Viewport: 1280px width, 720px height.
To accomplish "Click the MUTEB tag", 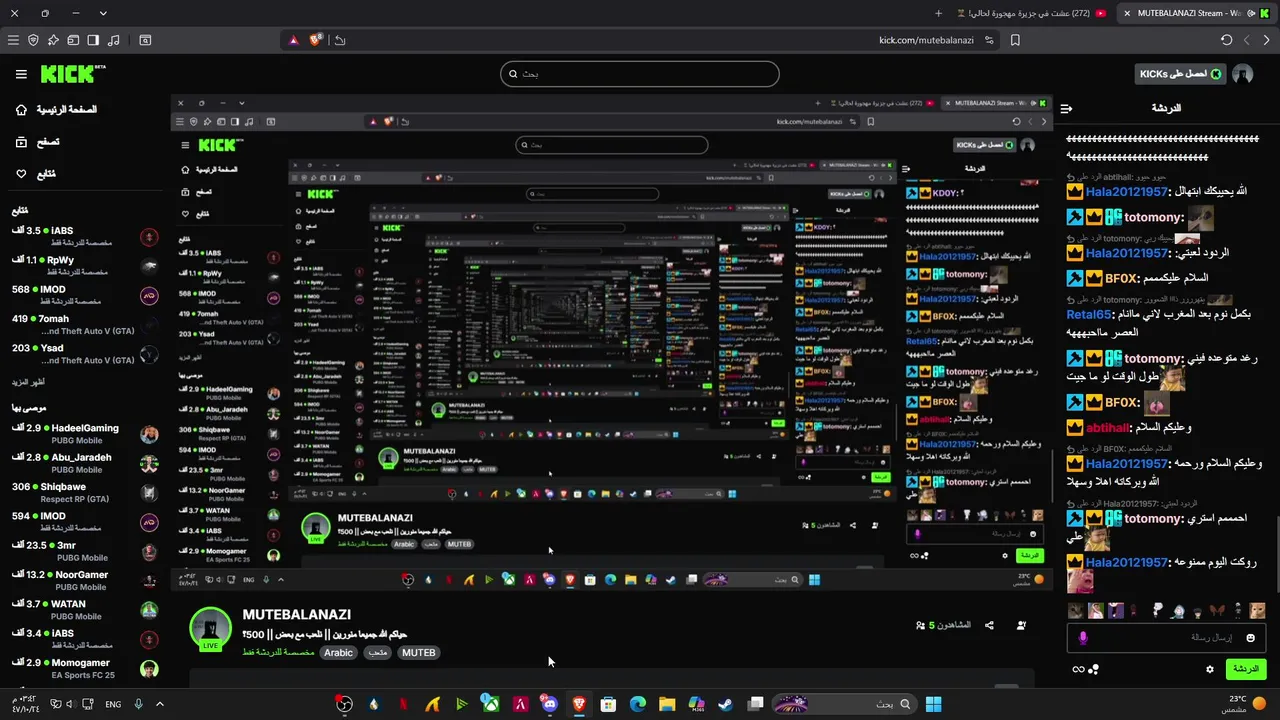I will (x=418, y=652).
